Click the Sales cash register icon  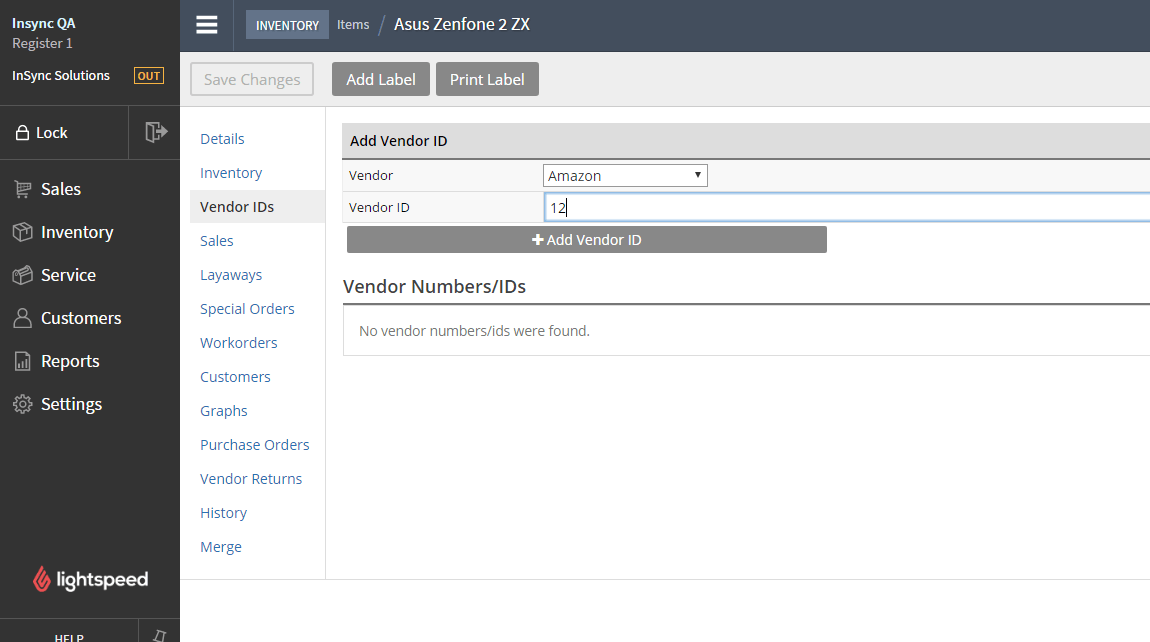point(23,189)
